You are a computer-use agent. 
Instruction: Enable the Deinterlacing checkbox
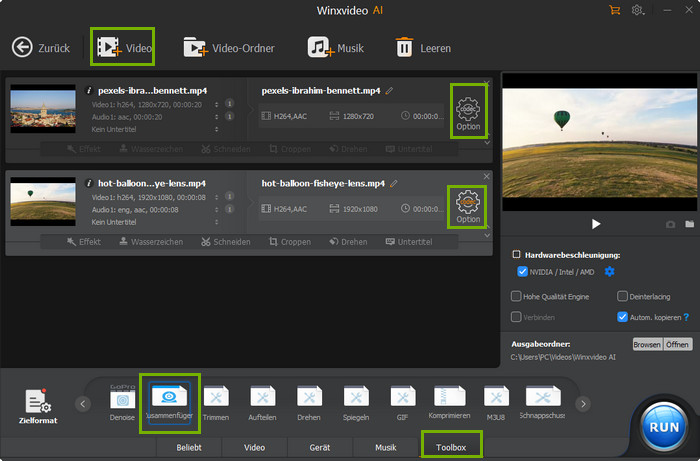pos(622,296)
